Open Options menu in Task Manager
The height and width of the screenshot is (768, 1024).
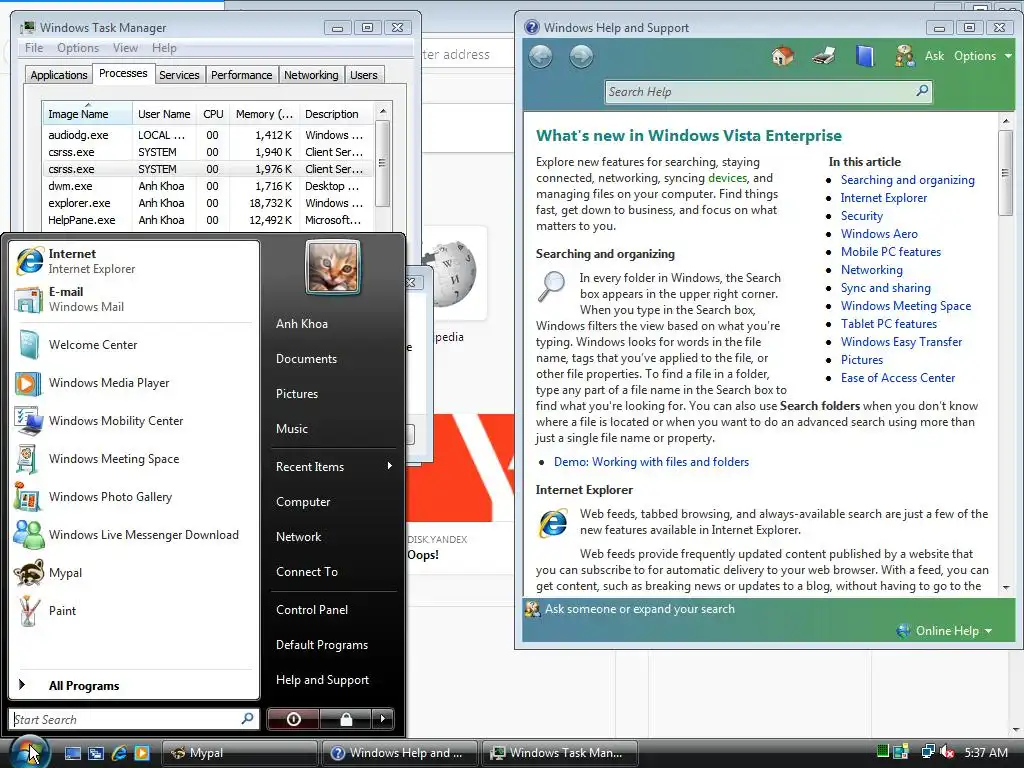[78, 48]
